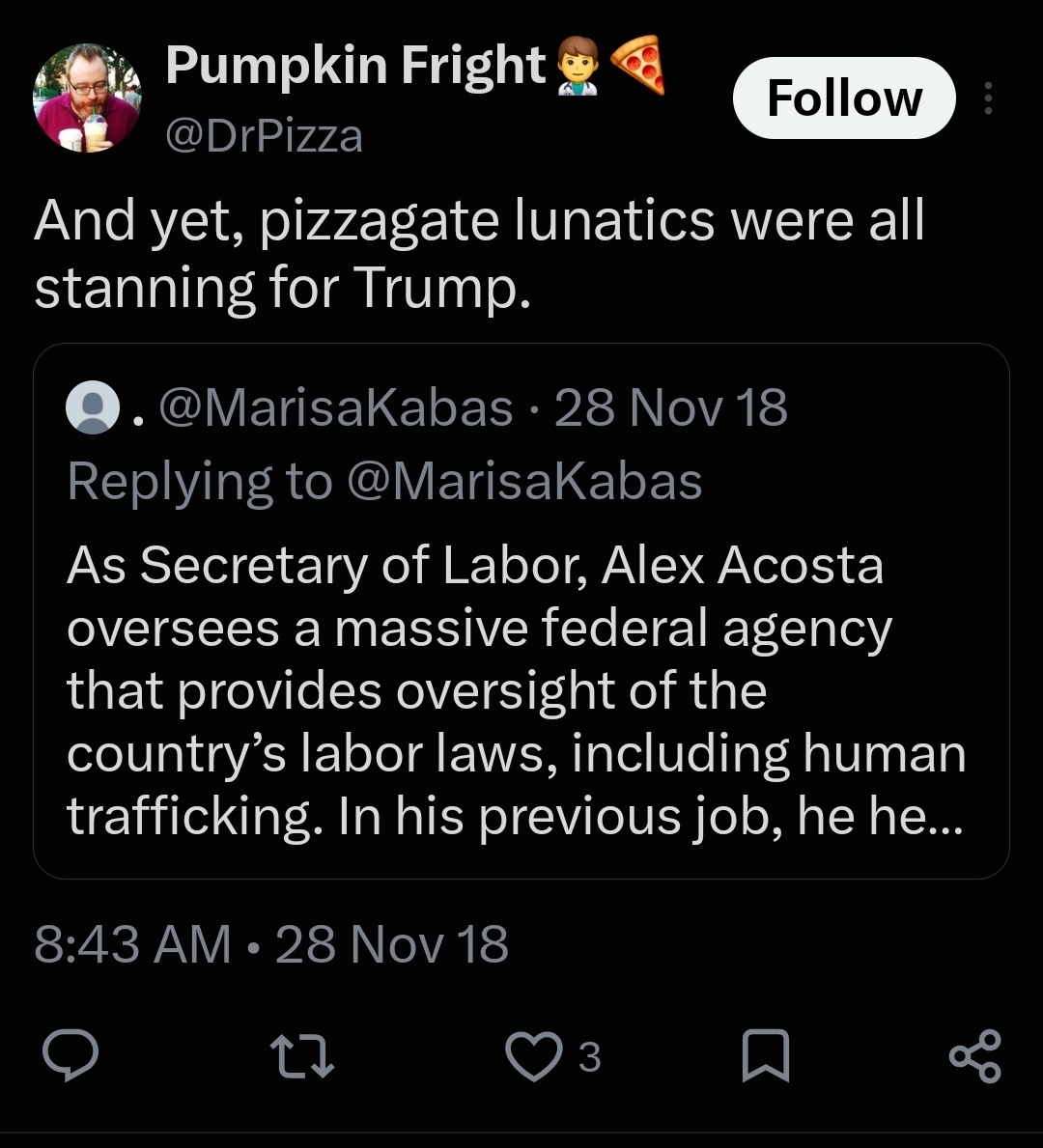1043x1148 pixels.
Task: Click the quoted tweet's 28 Nov 18 date
Action: pos(671,407)
